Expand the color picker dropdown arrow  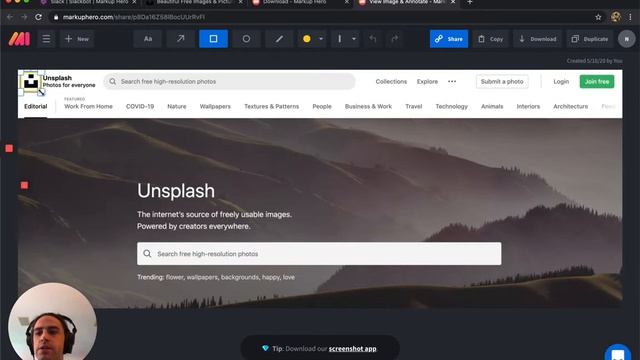coord(321,39)
